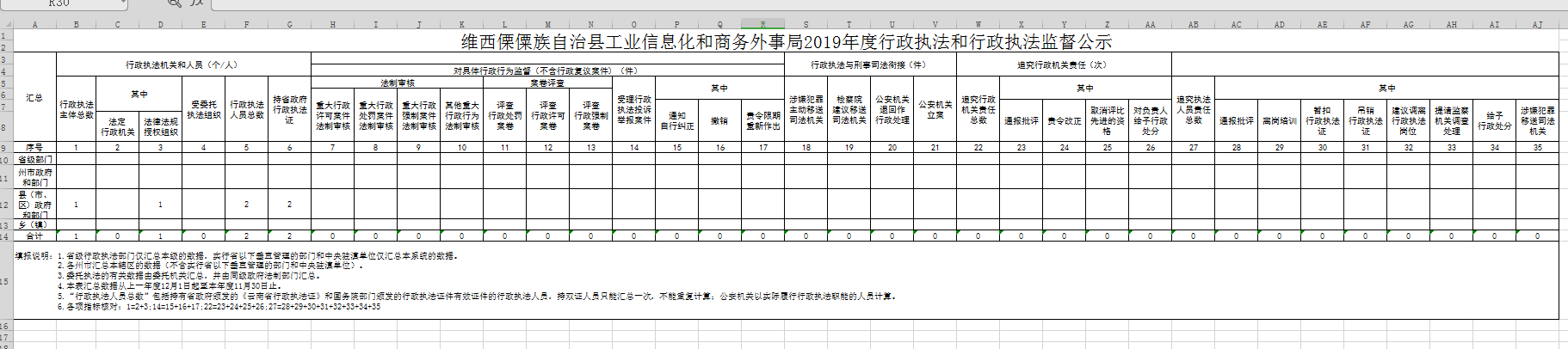
Task: Click the zoom magnifier icon beside formula bar
Action: point(175,3)
